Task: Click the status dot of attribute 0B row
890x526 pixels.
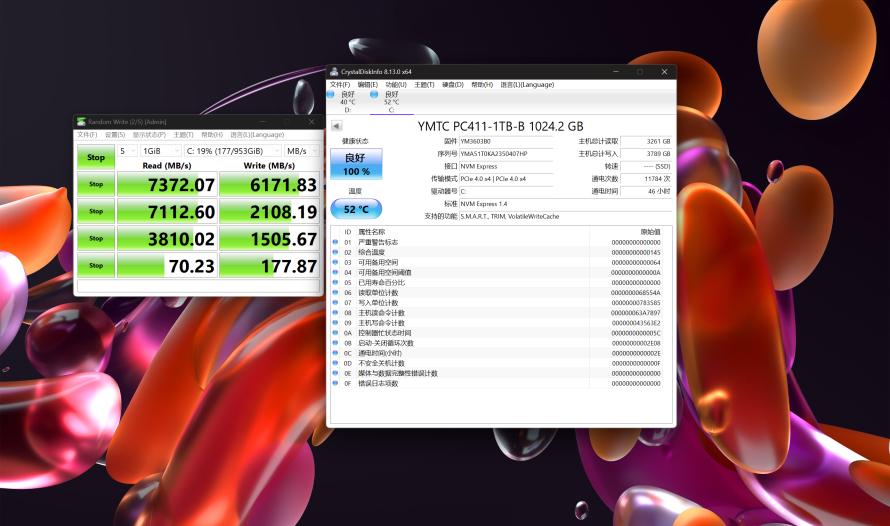Action: point(335,343)
